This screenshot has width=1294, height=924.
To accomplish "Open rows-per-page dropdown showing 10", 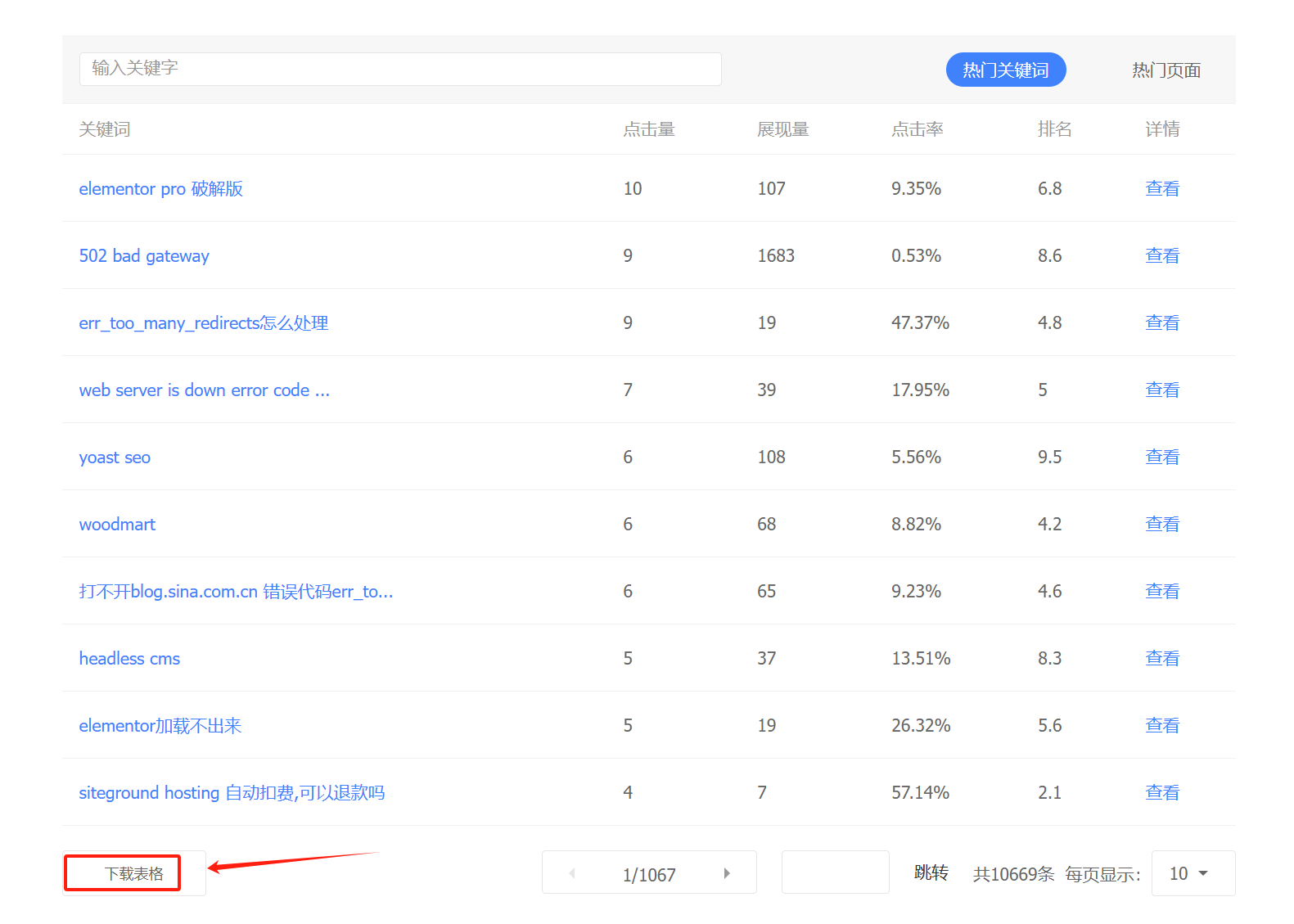I will pyautogui.click(x=1192, y=873).
